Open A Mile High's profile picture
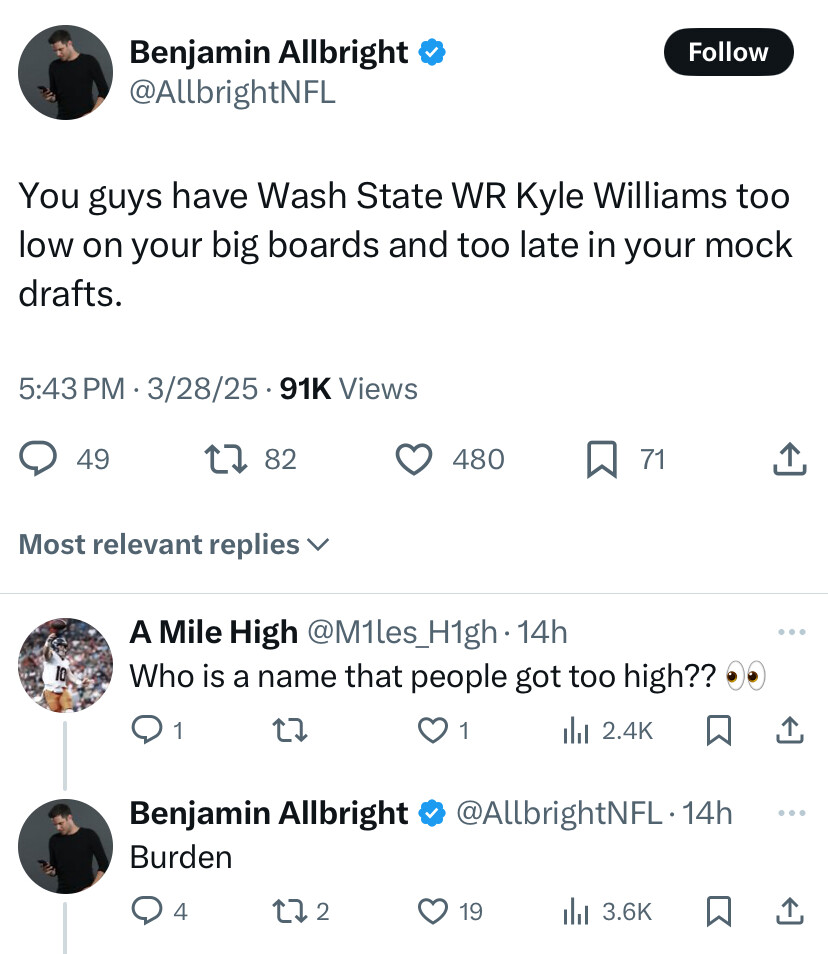This screenshot has height=954, width=828. (65, 664)
